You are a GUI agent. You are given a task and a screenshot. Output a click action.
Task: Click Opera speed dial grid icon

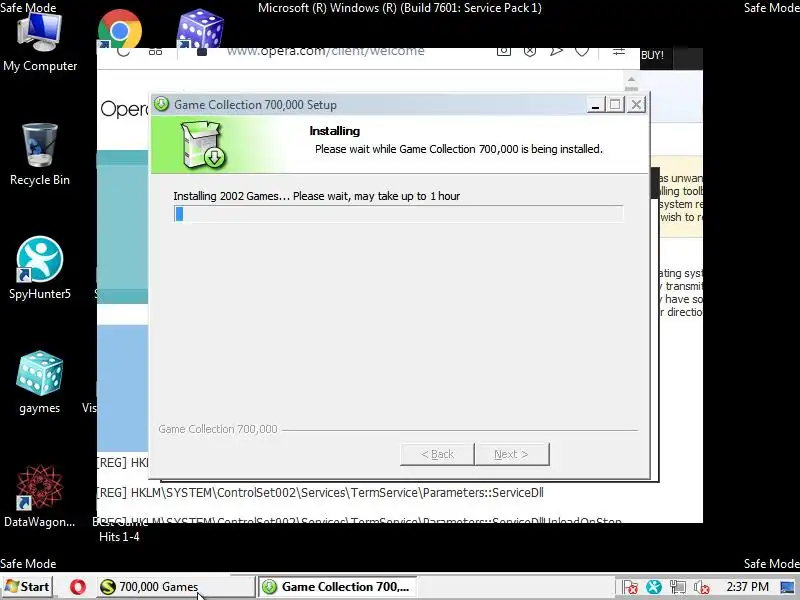click(x=156, y=51)
